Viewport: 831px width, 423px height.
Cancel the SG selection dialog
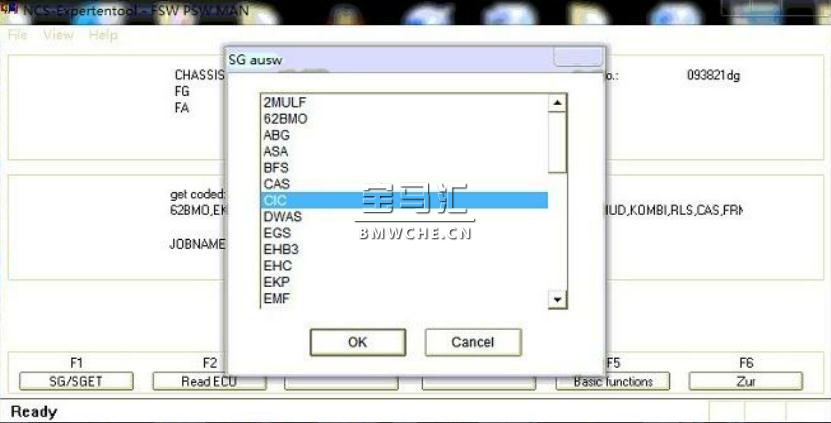point(473,342)
